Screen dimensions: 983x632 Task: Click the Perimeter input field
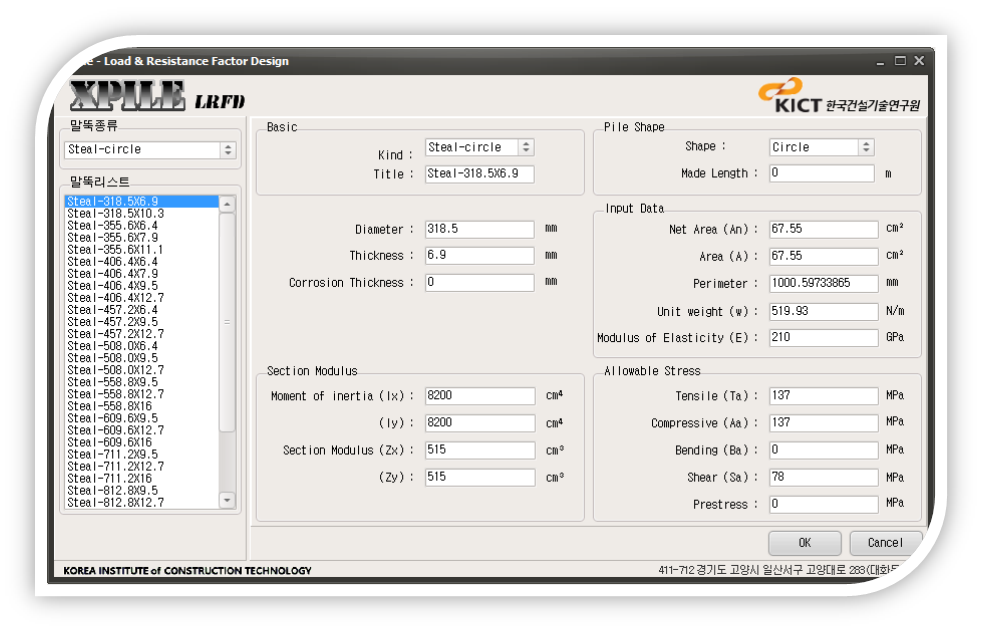coord(824,283)
